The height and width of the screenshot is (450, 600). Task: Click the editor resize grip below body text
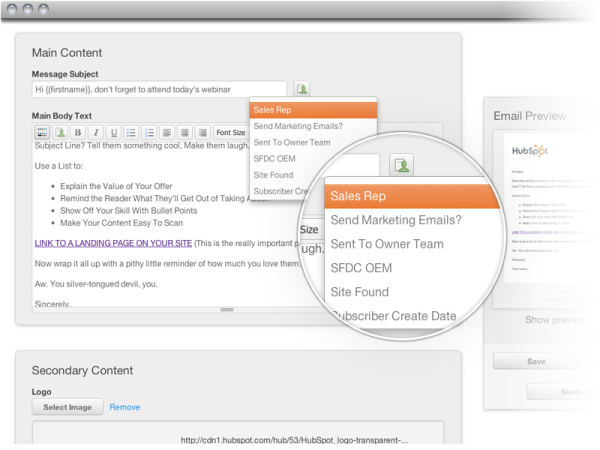[x=228, y=310]
